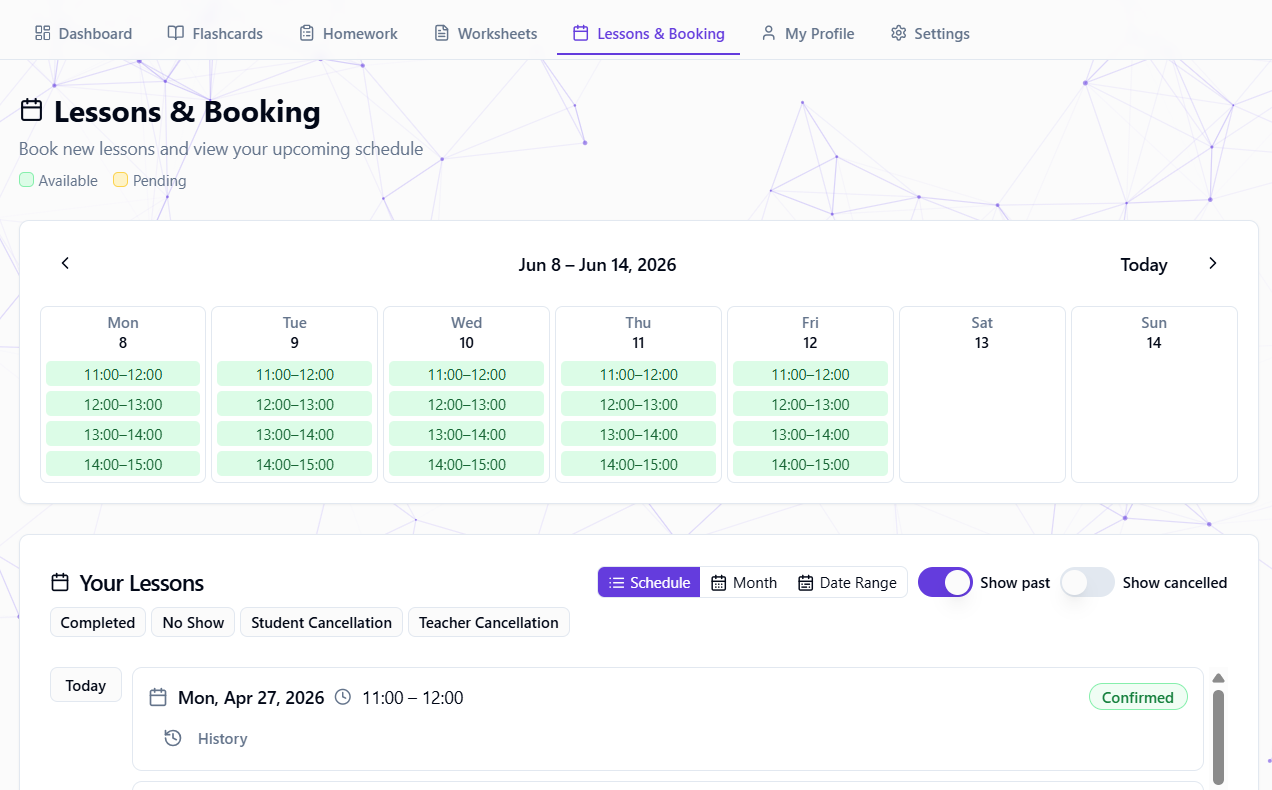
Task: Click the Jun 8 – Jun 14, 2026 heading
Action: [598, 265]
